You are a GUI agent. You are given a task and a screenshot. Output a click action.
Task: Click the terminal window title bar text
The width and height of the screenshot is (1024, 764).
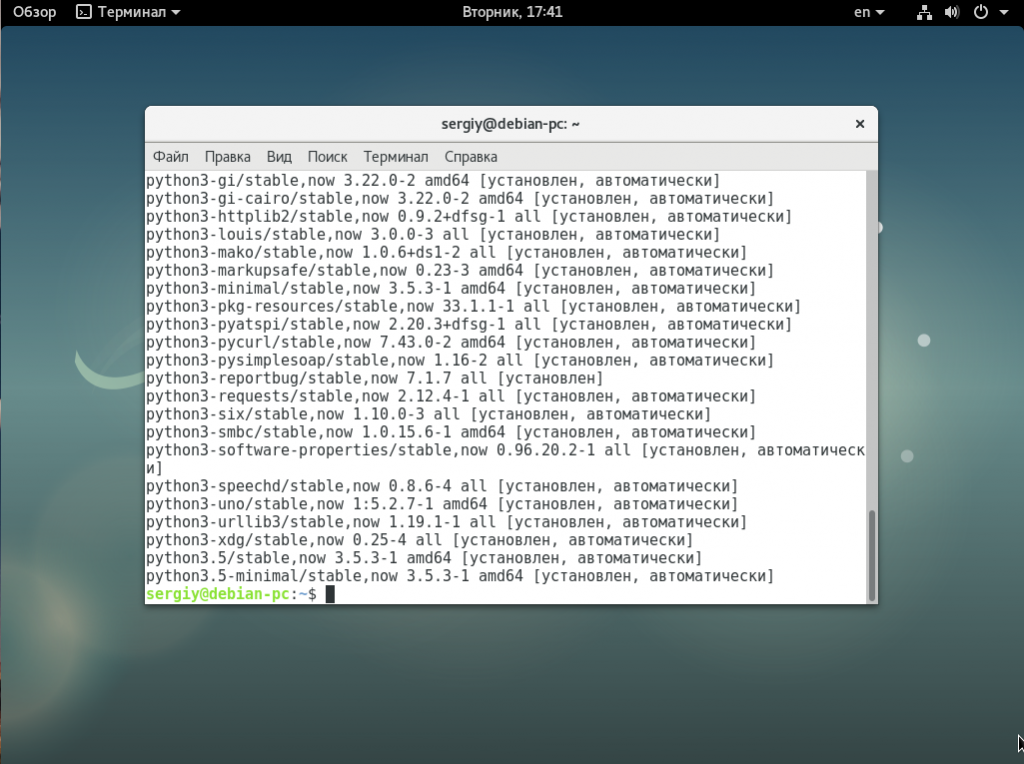[511, 124]
